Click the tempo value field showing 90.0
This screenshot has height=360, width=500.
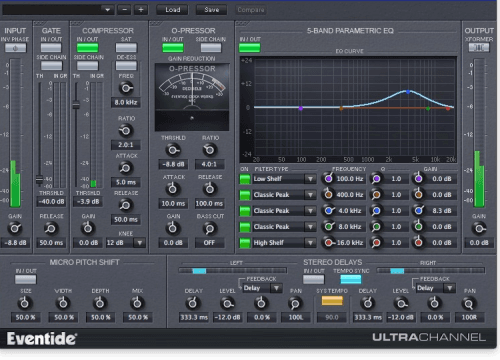[x=332, y=317]
